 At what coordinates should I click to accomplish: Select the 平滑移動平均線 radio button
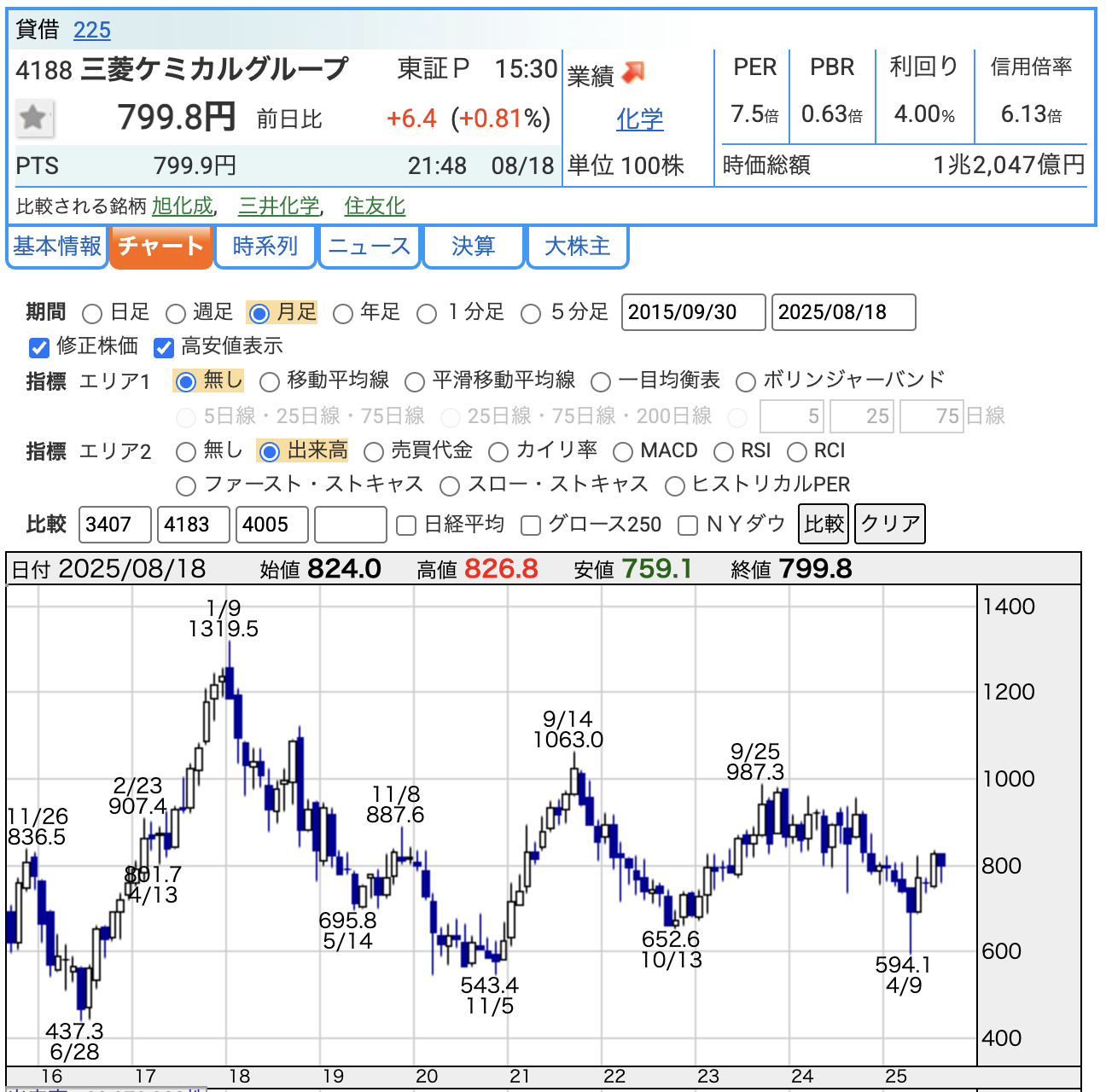(x=415, y=381)
